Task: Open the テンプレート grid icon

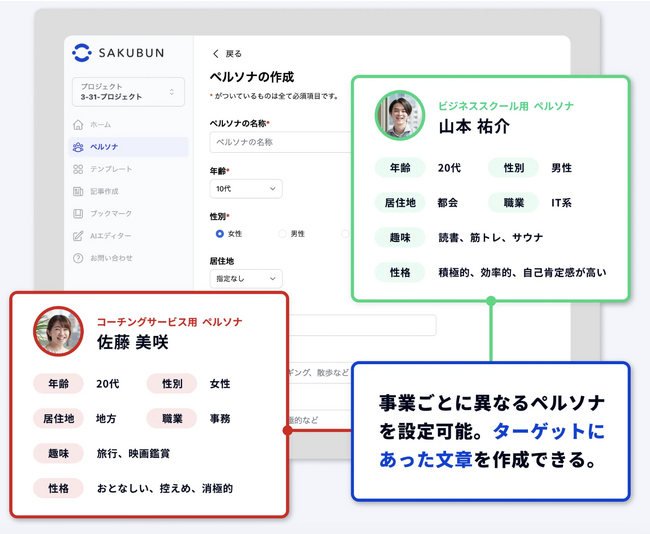Action: [78, 169]
